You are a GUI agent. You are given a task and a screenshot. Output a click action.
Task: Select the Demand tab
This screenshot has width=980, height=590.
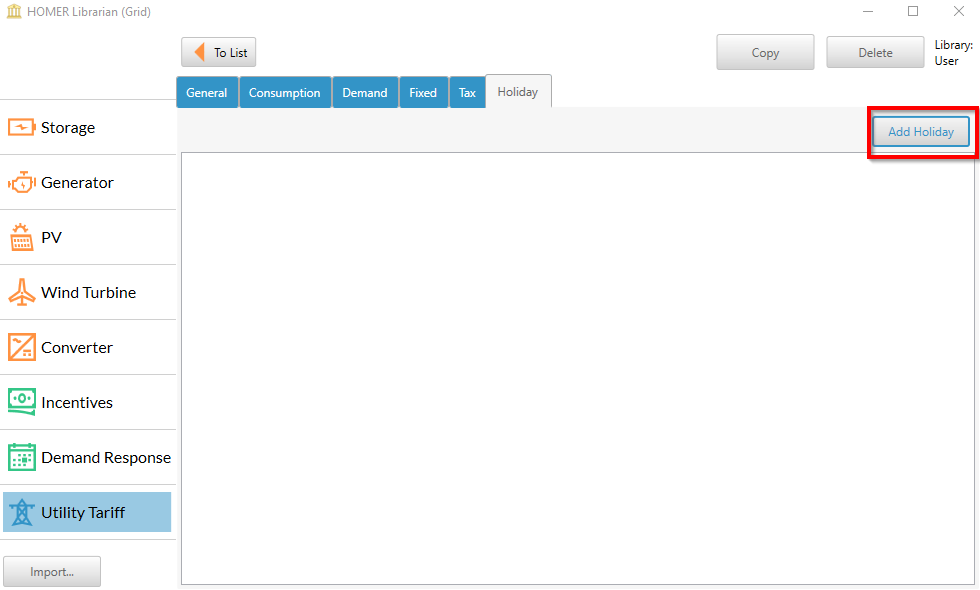click(x=365, y=92)
